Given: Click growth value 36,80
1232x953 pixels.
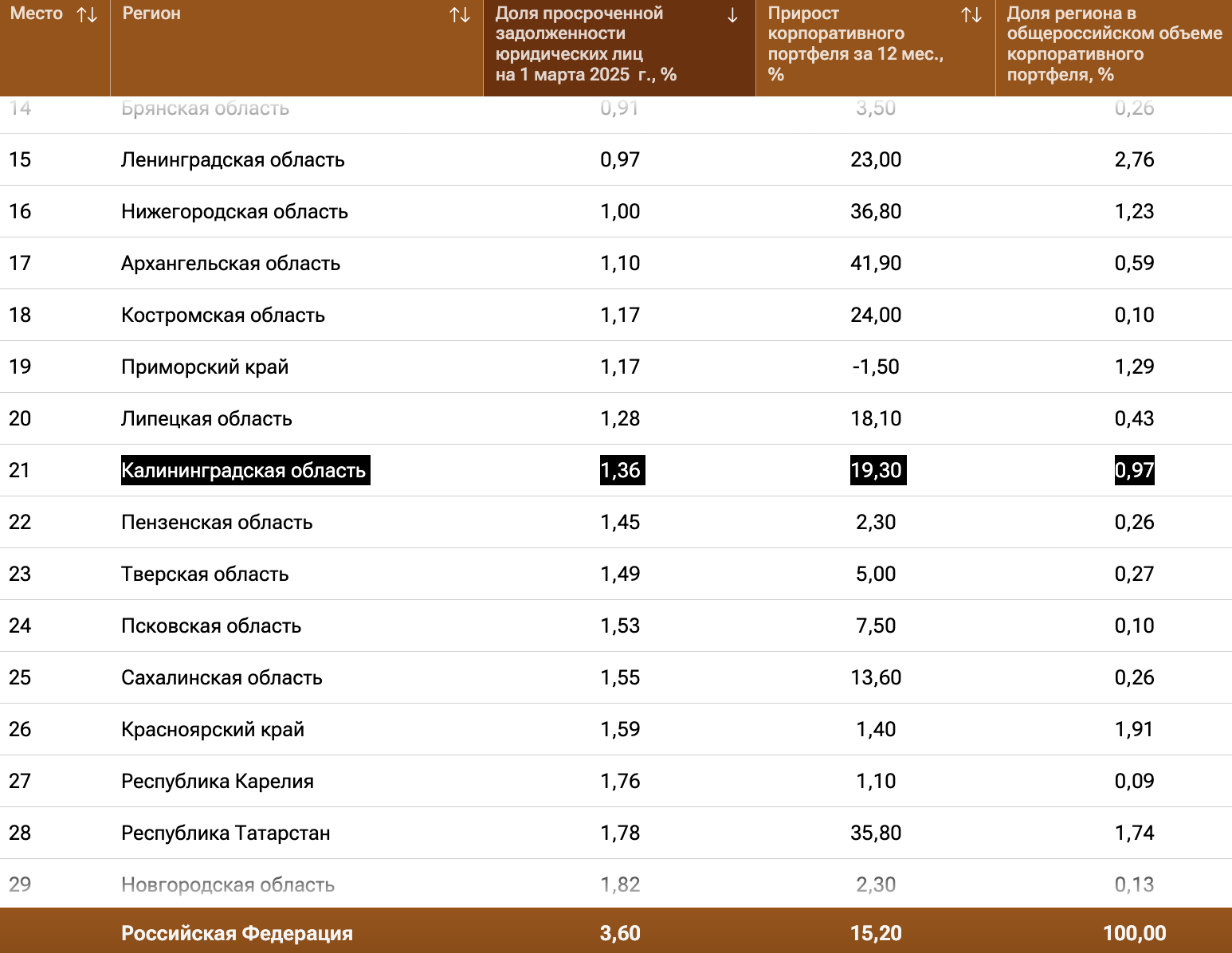Looking at the screenshot, I should 876,211.
